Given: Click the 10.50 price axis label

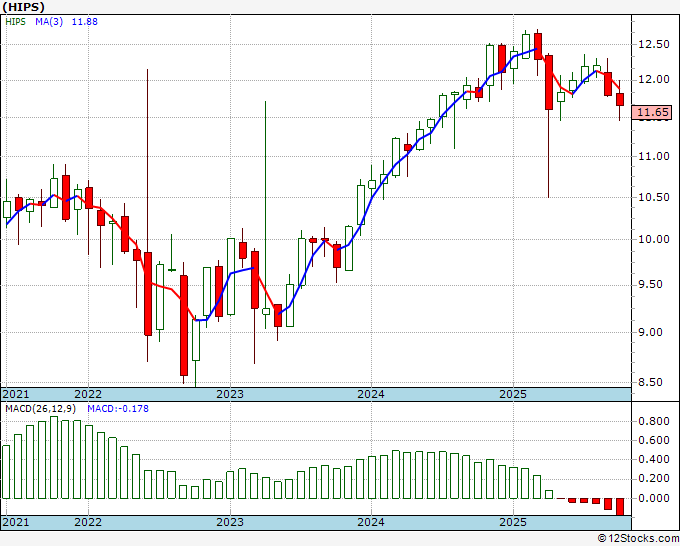Looking at the screenshot, I should (x=654, y=197).
